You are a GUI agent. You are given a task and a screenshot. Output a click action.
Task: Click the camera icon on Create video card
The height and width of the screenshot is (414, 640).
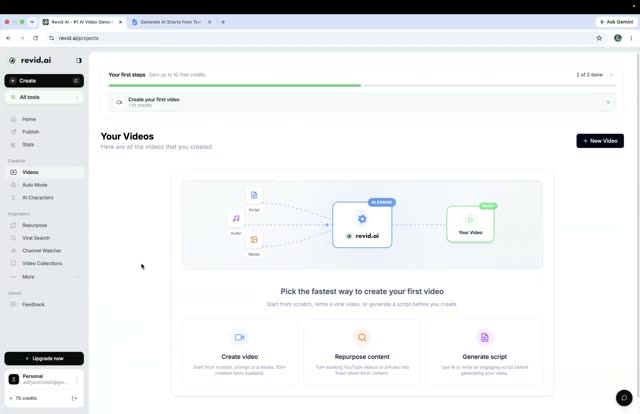(240, 337)
